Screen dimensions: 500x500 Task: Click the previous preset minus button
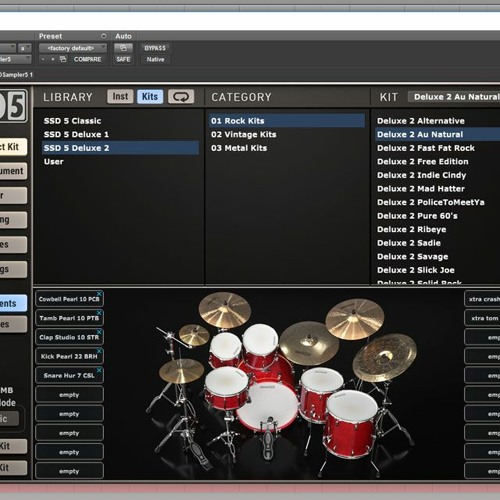[x=43, y=59]
